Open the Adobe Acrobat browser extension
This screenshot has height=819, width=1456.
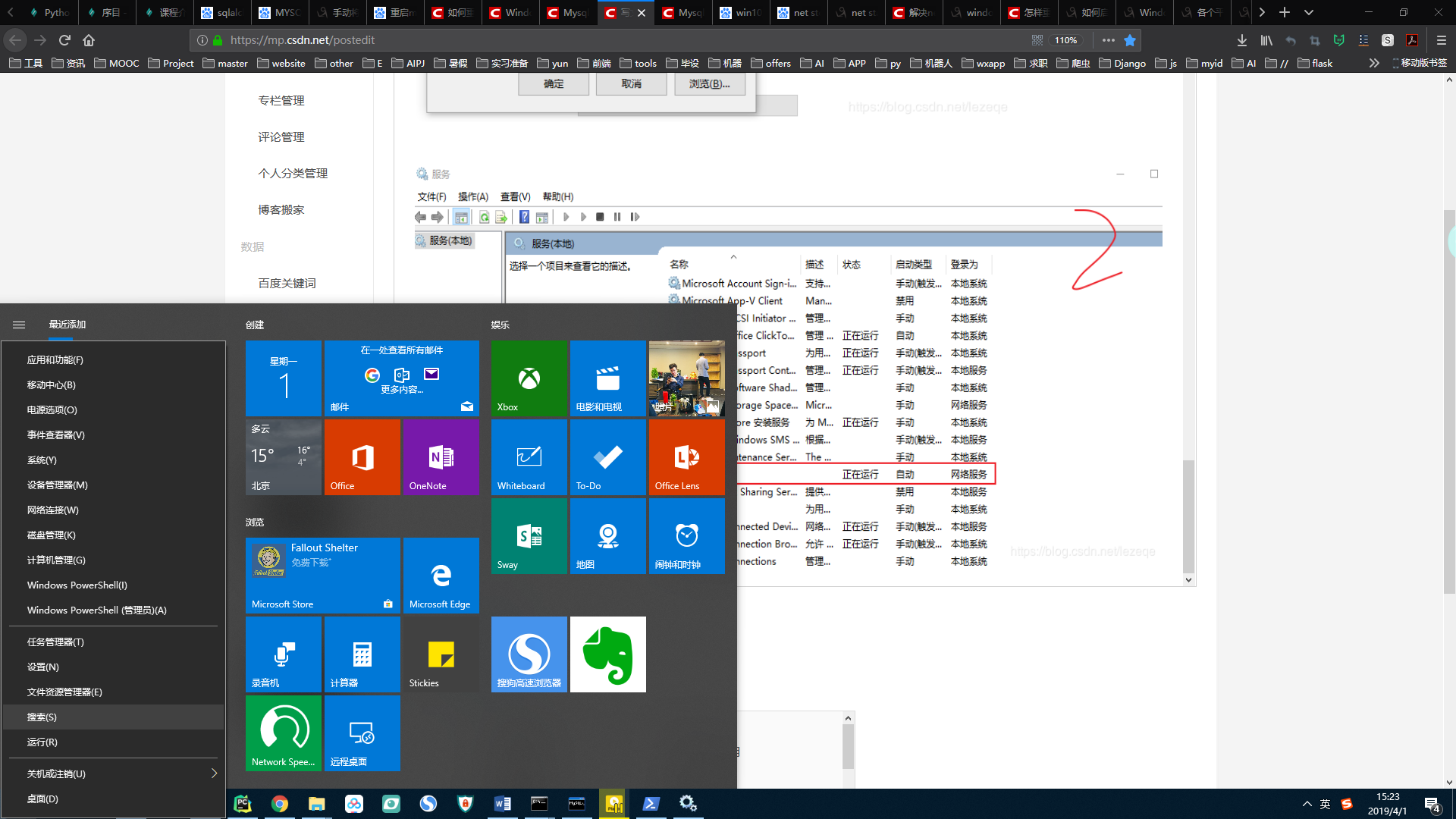tap(1413, 40)
